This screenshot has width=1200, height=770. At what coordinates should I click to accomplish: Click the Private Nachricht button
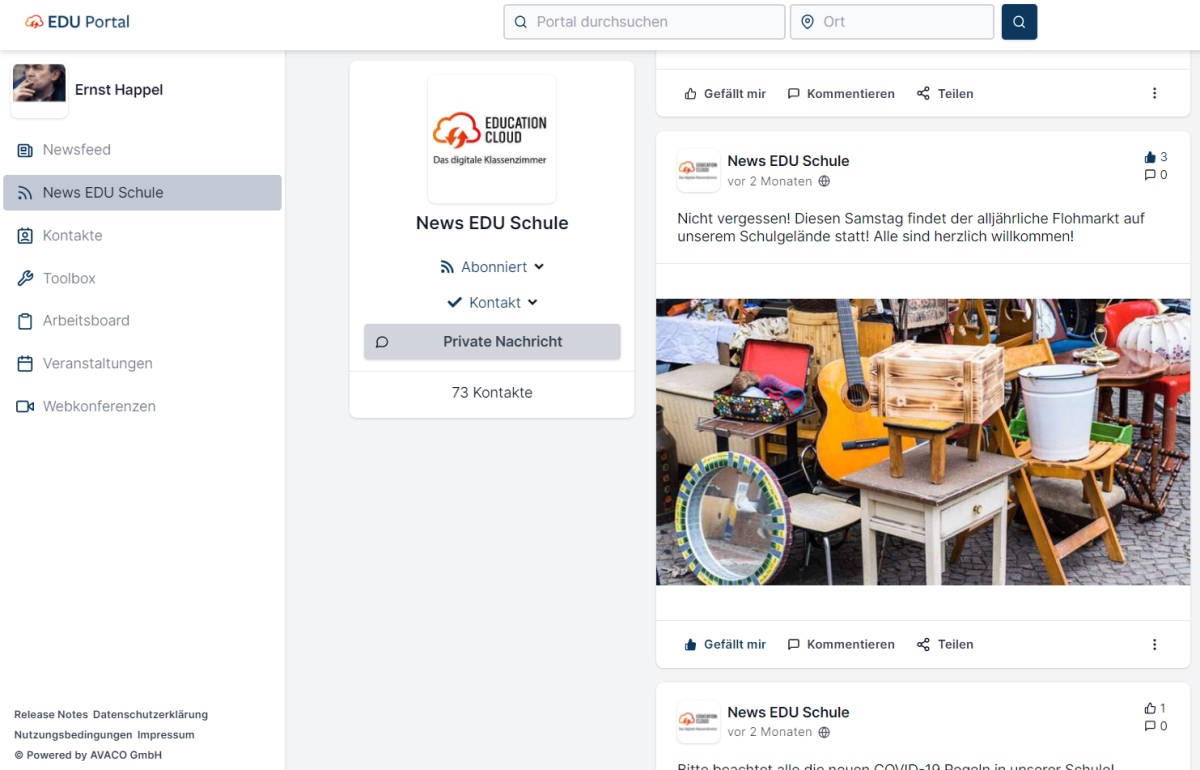pyautogui.click(x=492, y=342)
